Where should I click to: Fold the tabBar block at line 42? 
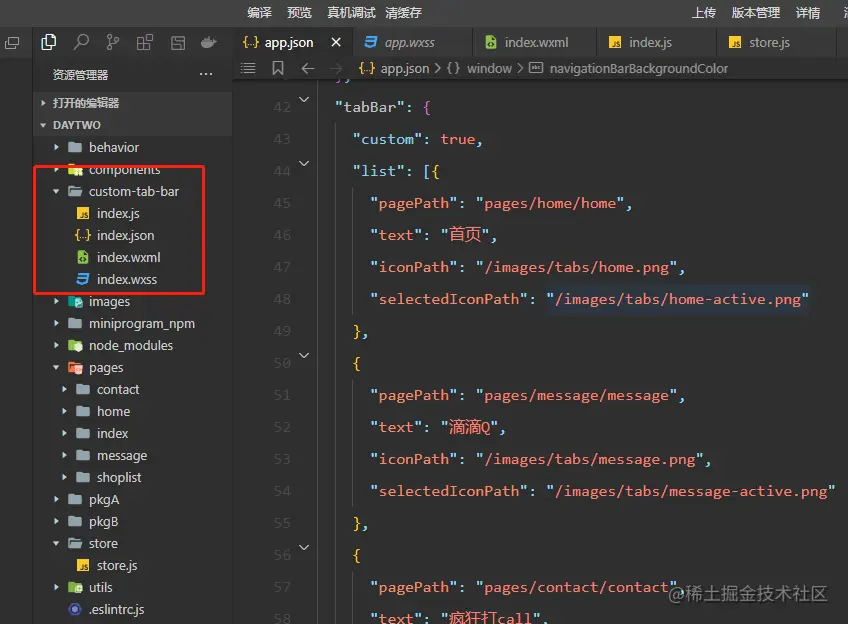tap(304, 99)
